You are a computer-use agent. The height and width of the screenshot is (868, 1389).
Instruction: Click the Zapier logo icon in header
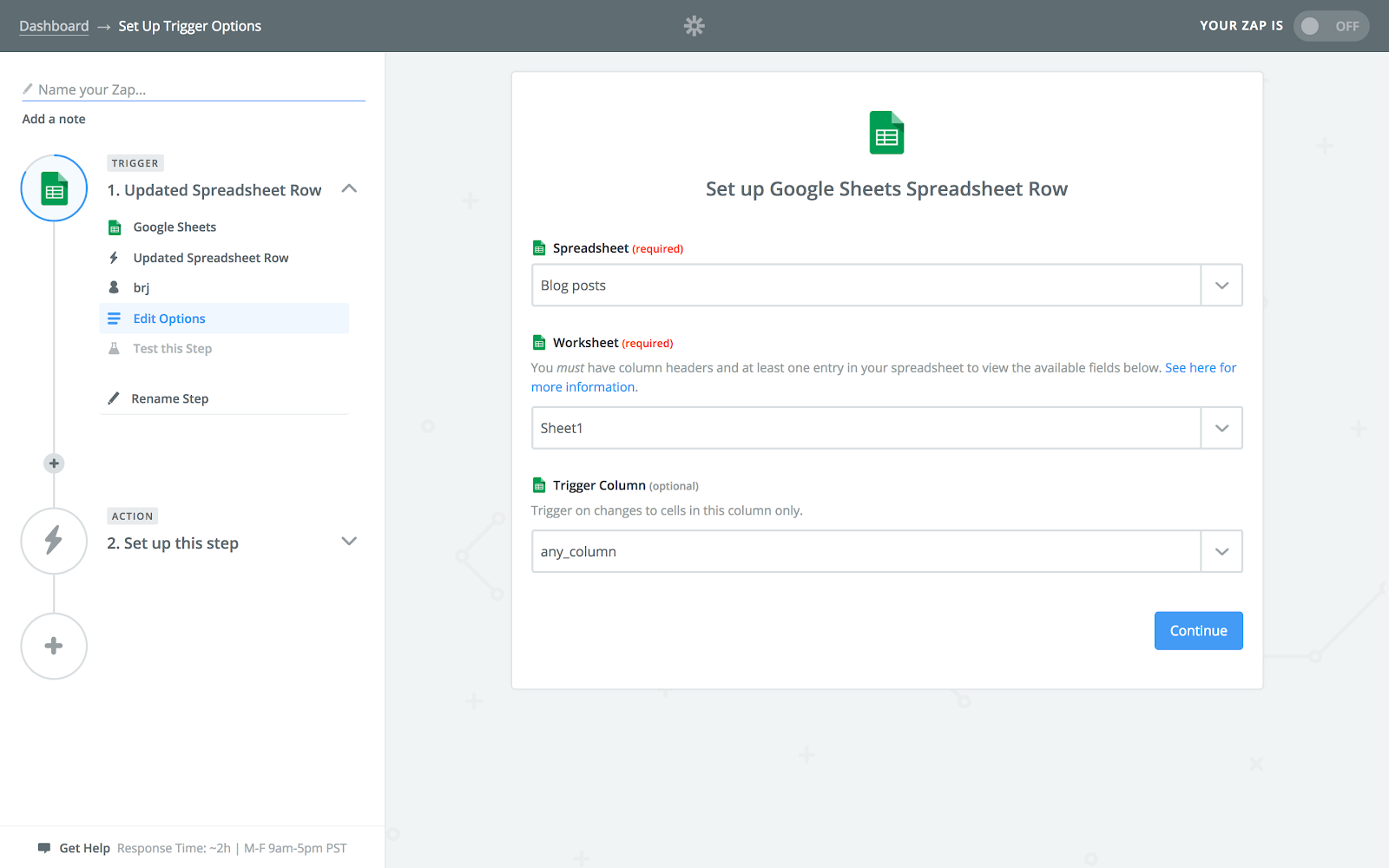point(694,26)
